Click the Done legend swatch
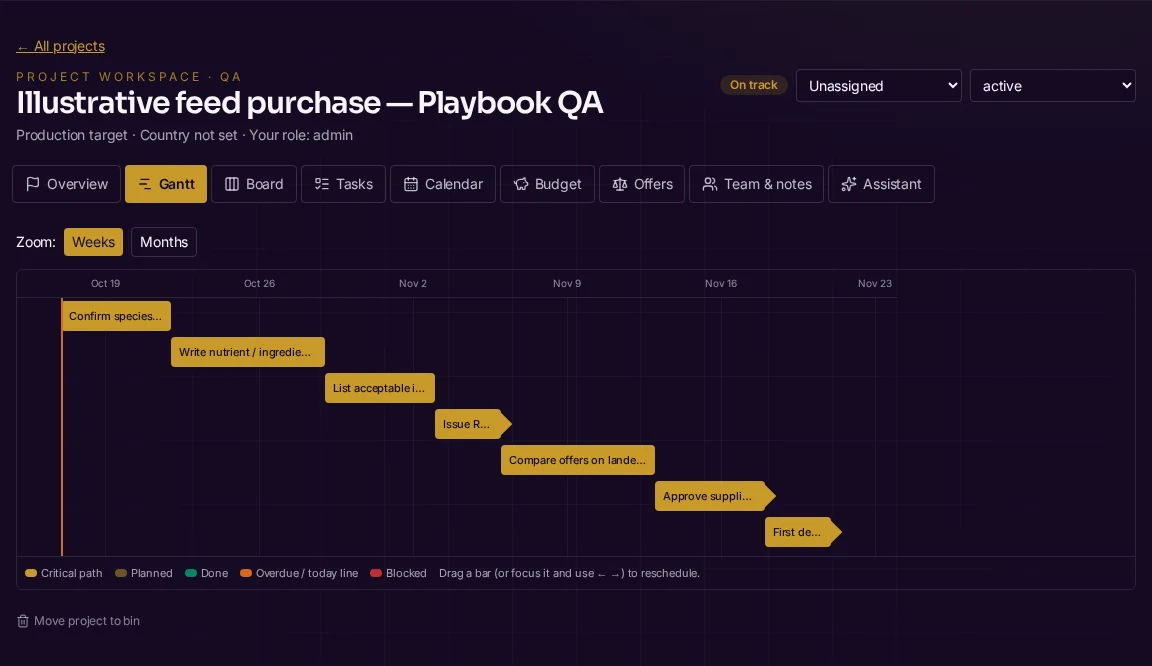The image size is (1152, 666). (x=191, y=573)
